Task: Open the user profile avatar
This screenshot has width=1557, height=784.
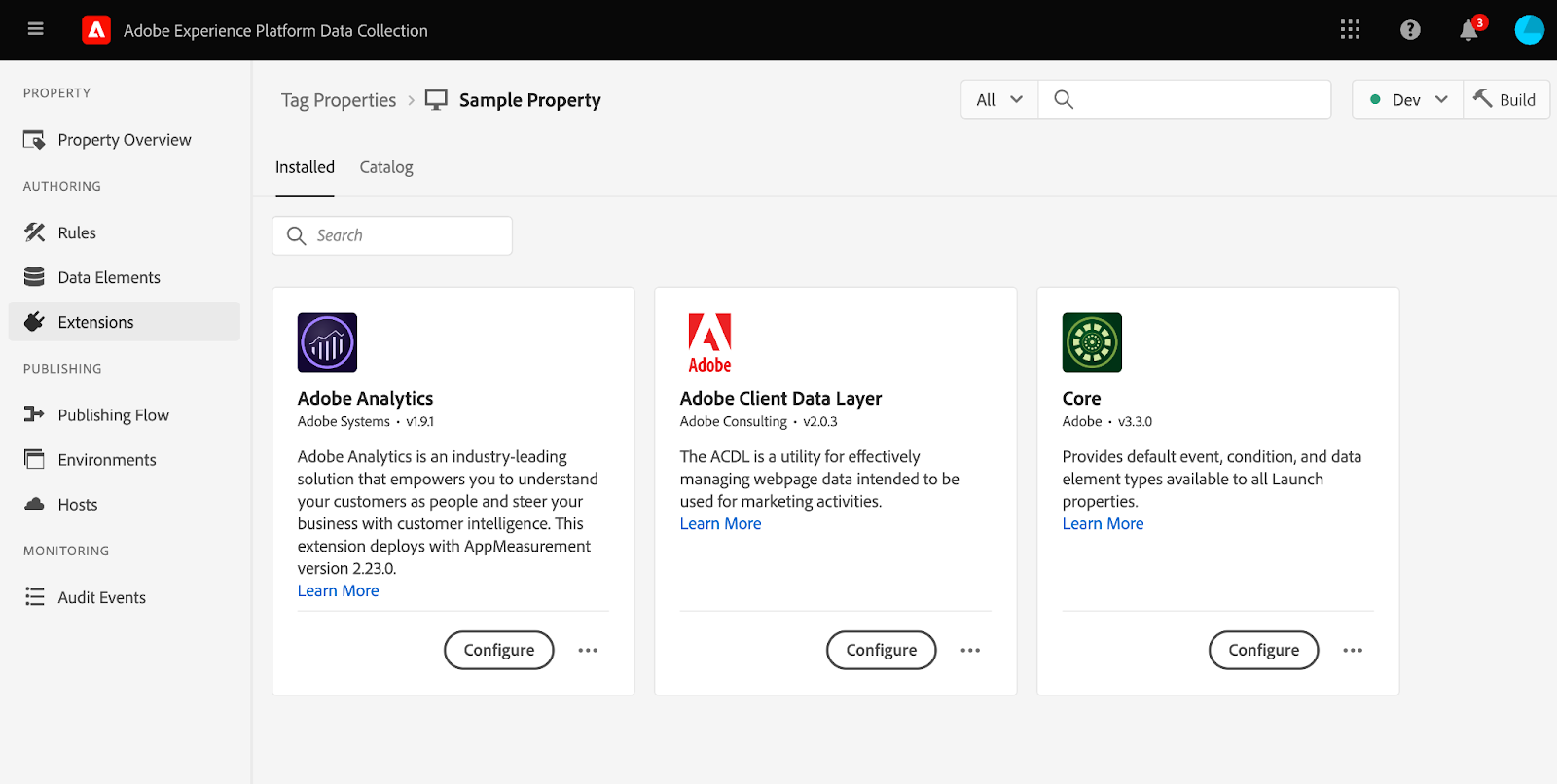Action: (x=1529, y=30)
